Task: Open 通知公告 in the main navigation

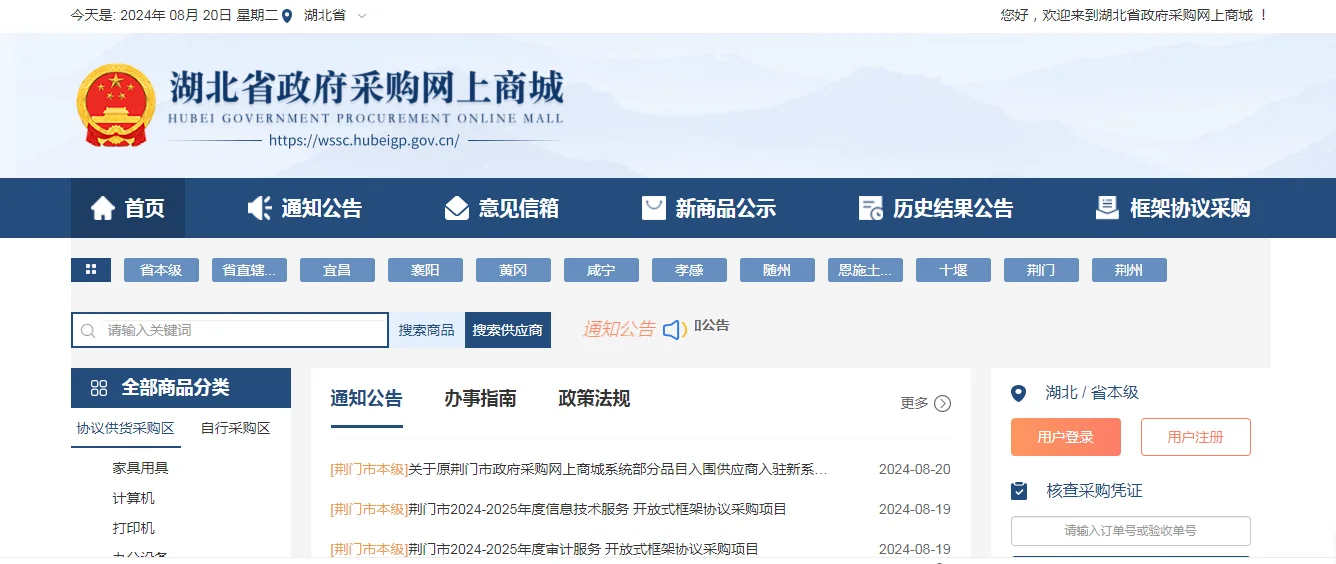Action: click(305, 208)
